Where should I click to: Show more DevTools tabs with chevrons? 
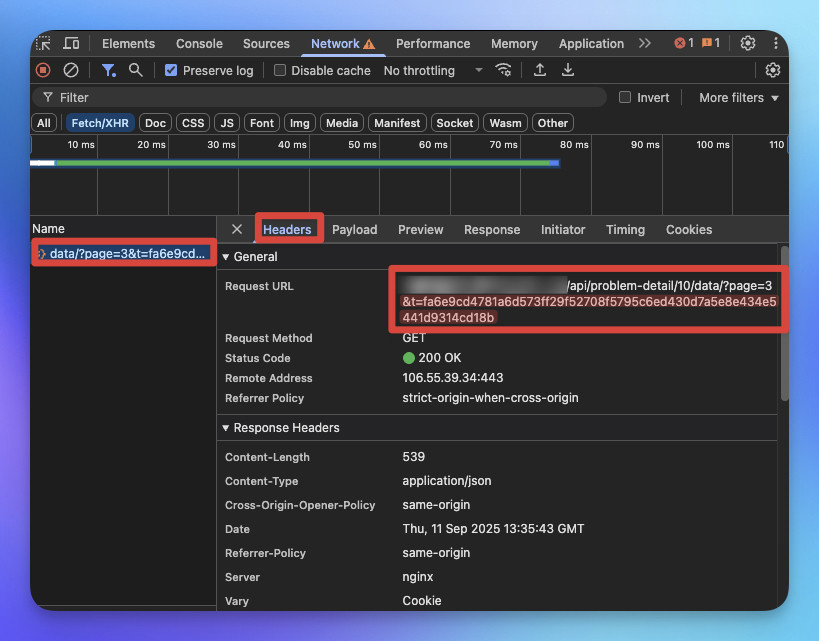pyautogui.click(x=645, y=43)
